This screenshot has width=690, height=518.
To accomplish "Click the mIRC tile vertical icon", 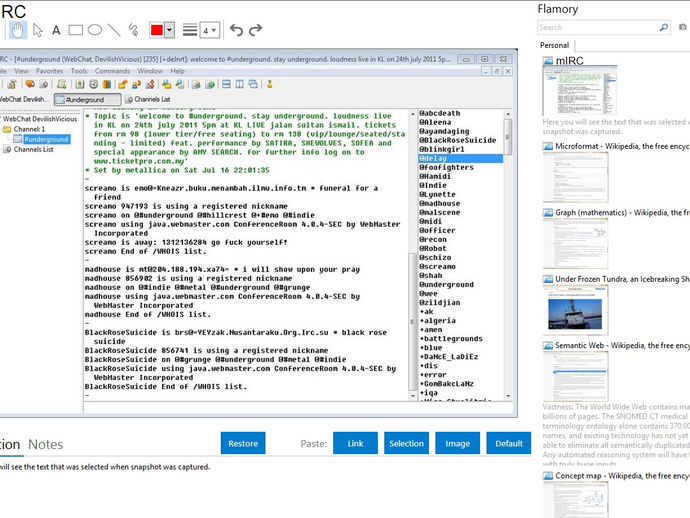I will (x=239, y=84).
